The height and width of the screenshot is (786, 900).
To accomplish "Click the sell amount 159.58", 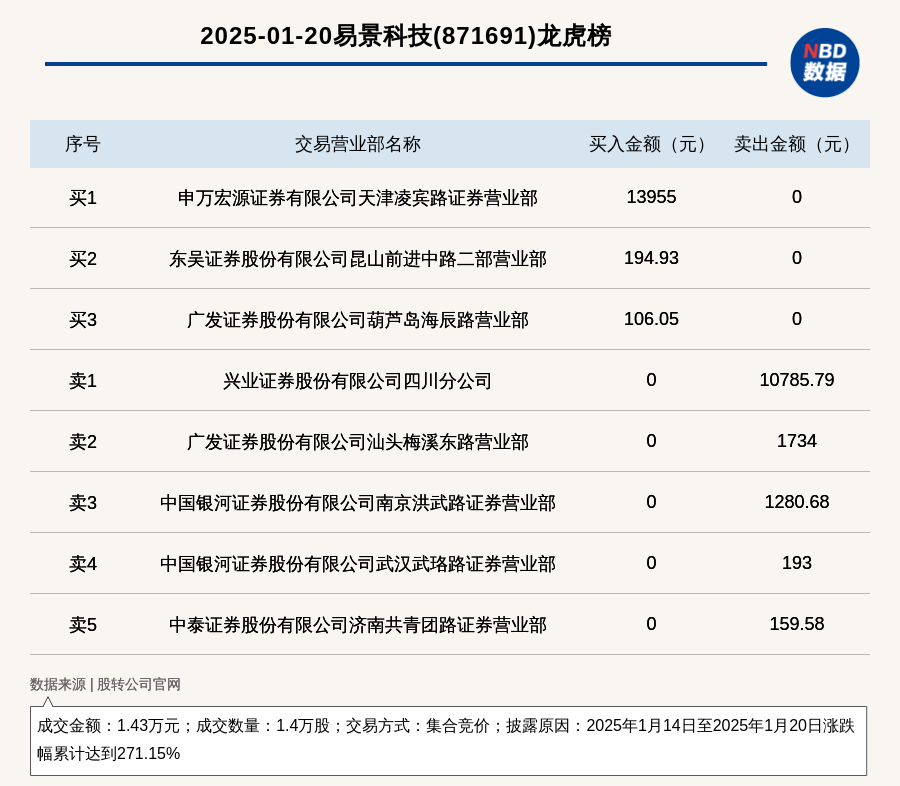I will point(797,624).
